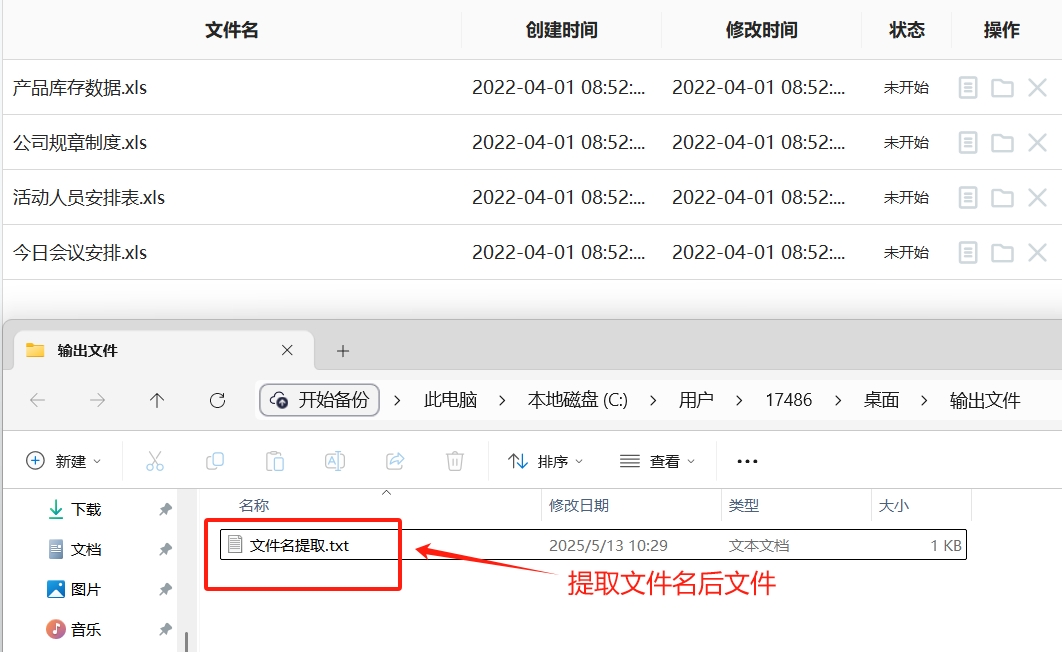Sort by 大小 column header
The image size is (1062, 652).
[x=893, y=506]
